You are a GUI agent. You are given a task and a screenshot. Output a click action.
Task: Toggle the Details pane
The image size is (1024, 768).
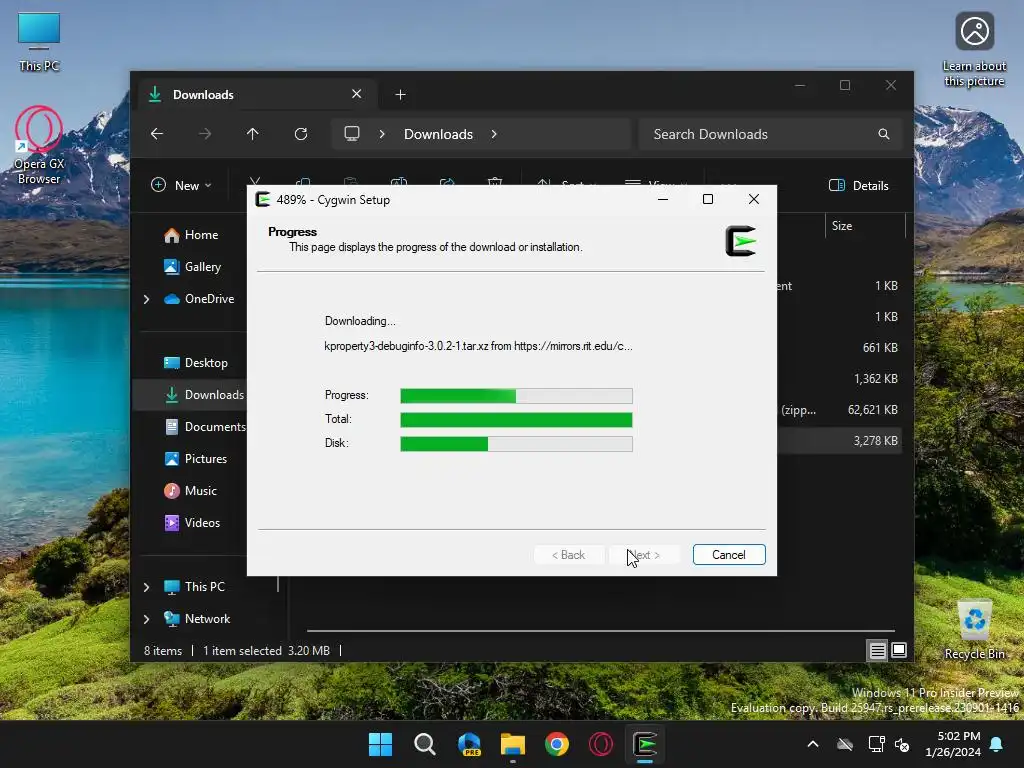click(859, 185)
